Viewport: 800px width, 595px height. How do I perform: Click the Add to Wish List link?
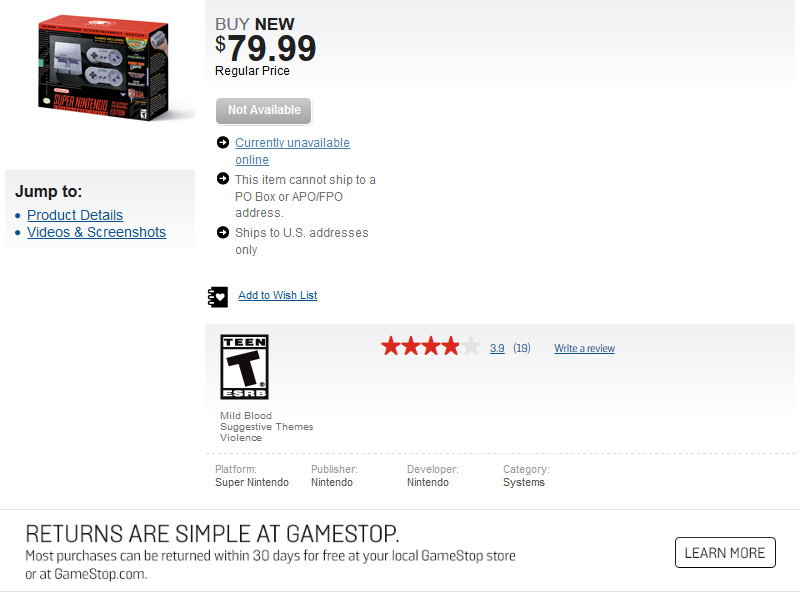(277, 296)
